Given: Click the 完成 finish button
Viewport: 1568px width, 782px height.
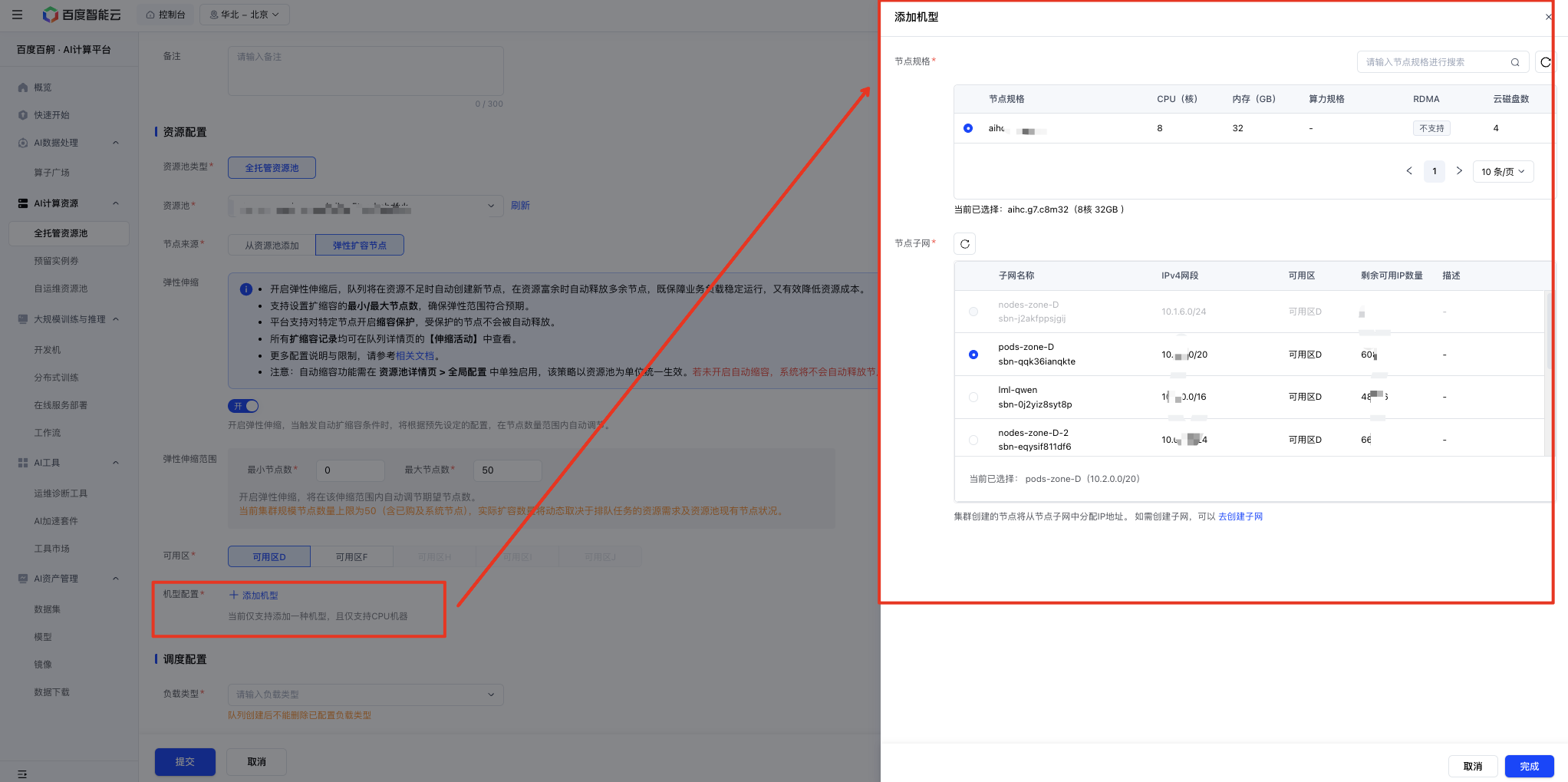Looking at the screenshot, I should (1529, 767).
